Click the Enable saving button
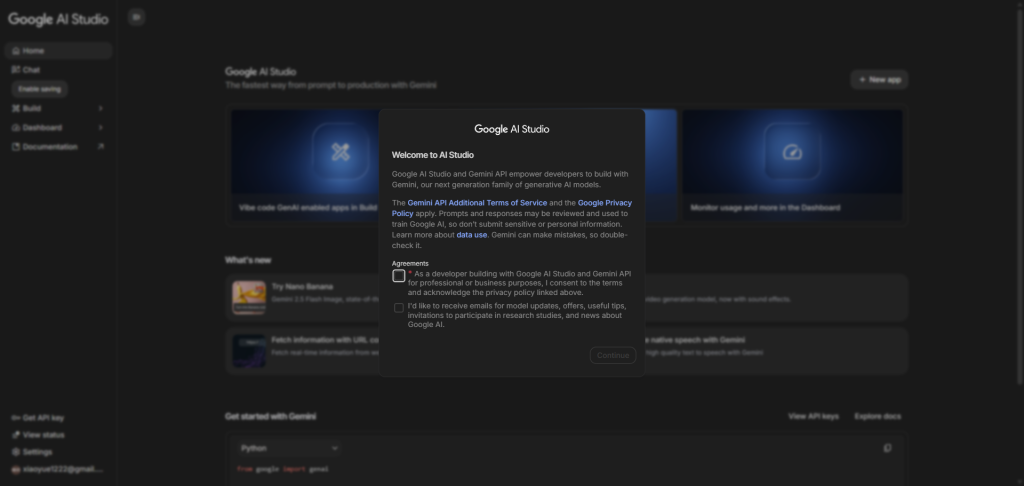Screen dimensions: 1024x486 [40, 89]
